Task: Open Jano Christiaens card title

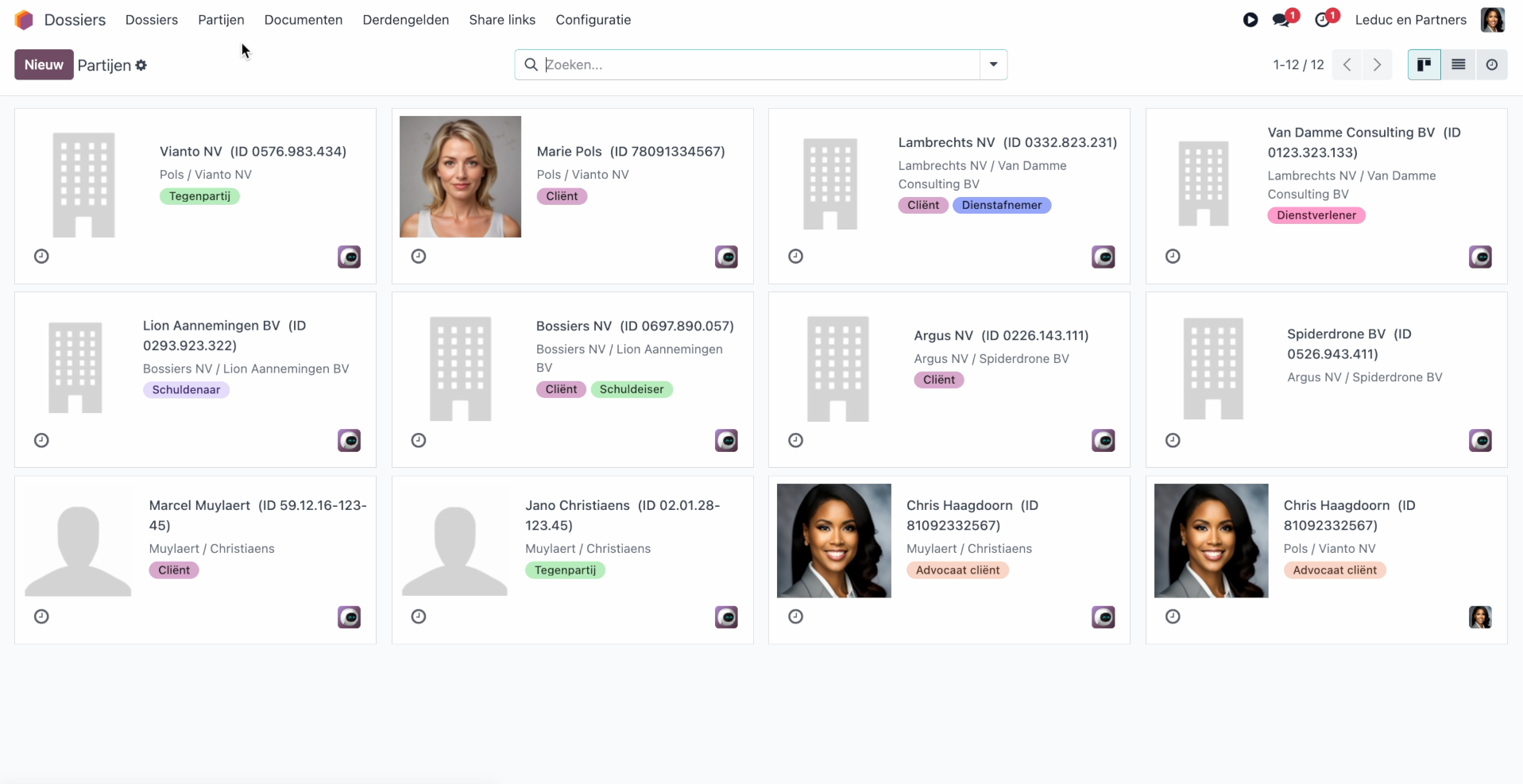Action: (x=622, y=515)
